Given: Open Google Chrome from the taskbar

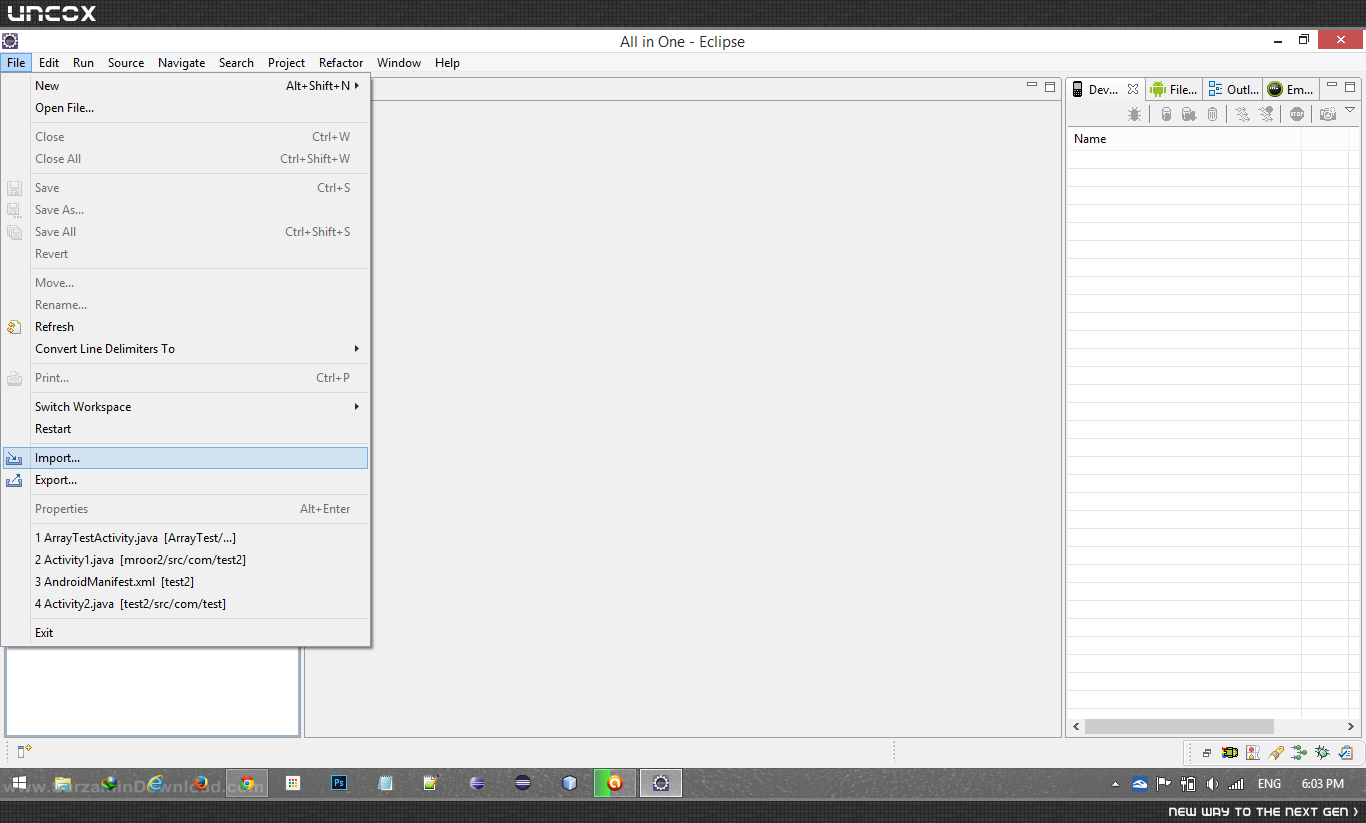Looking at the screenshot, I should tap(246, 783).
